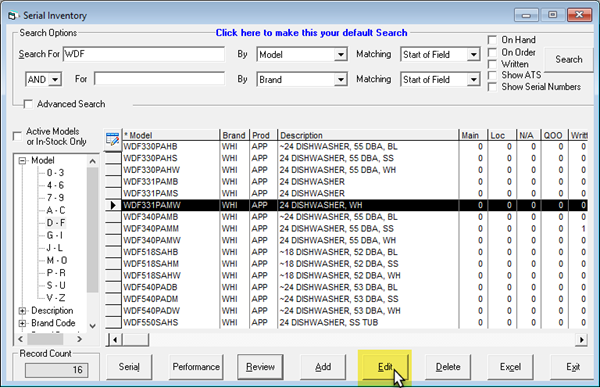Select the V - Z tree range
This screenshot has height=388, width=600.
[56, 298]
